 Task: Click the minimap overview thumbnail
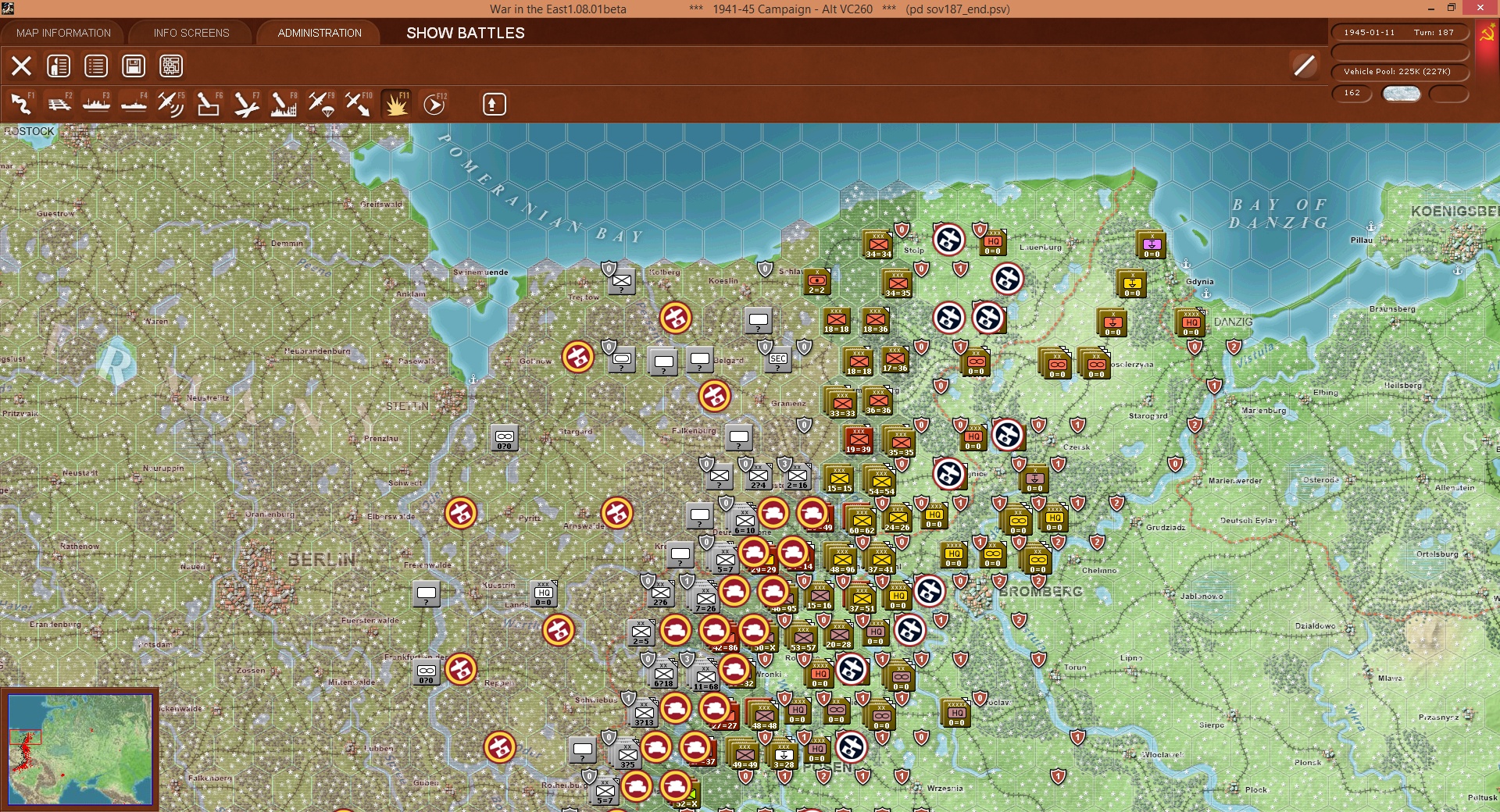[80, 750]
